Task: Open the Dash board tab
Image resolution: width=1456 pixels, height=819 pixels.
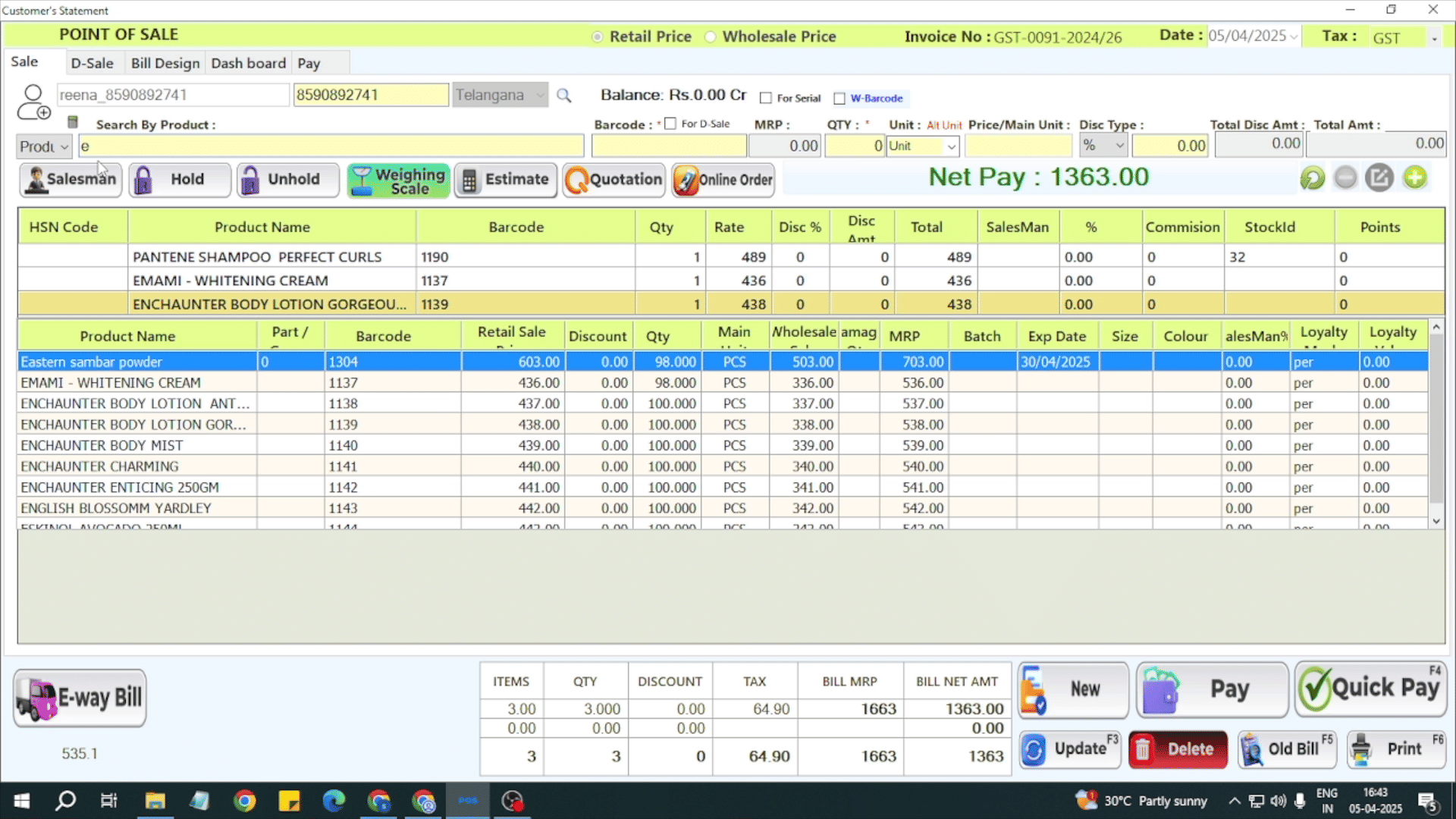Action: click(248, 63)
